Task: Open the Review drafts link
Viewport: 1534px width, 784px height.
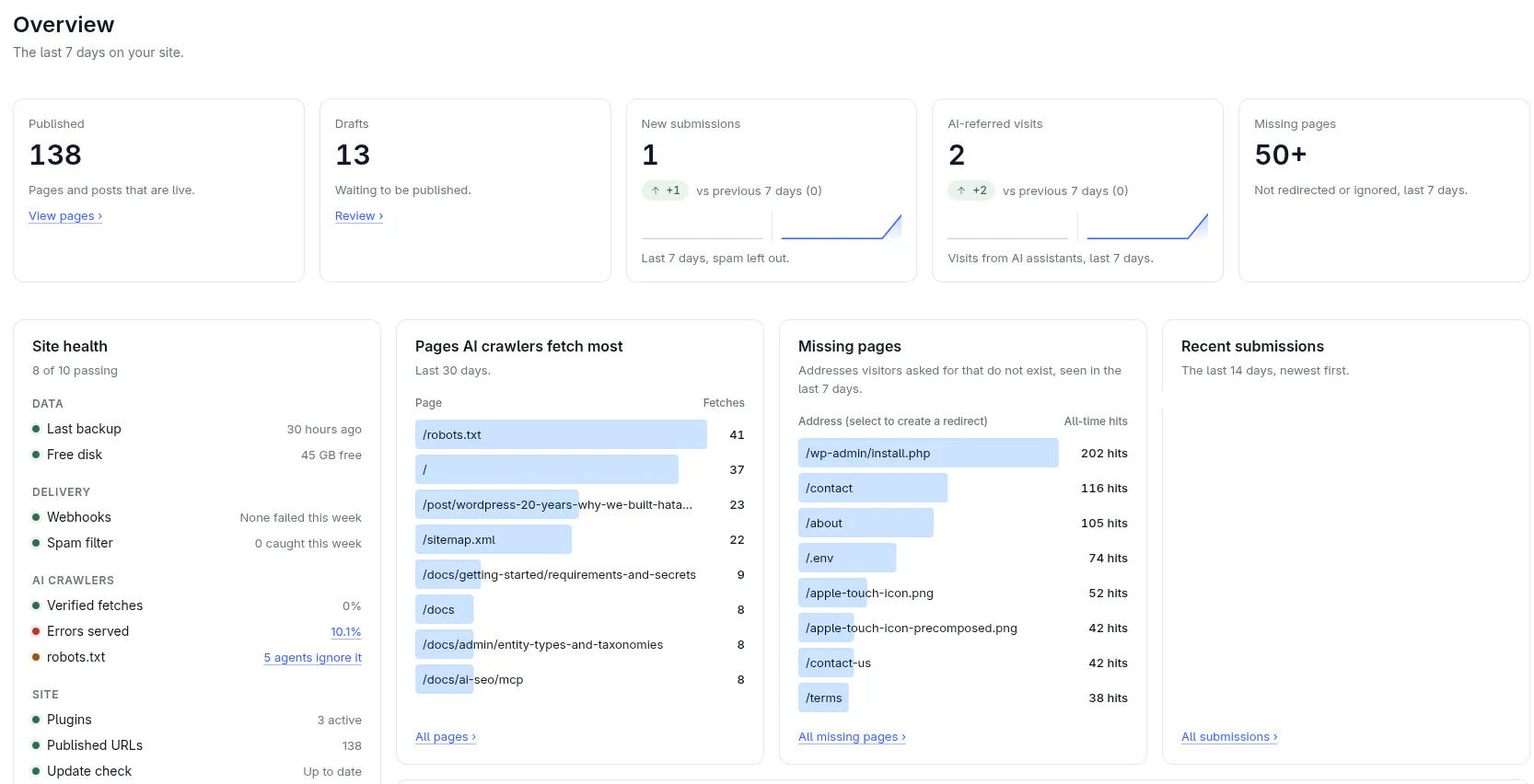Action: [x=359, y=216]
